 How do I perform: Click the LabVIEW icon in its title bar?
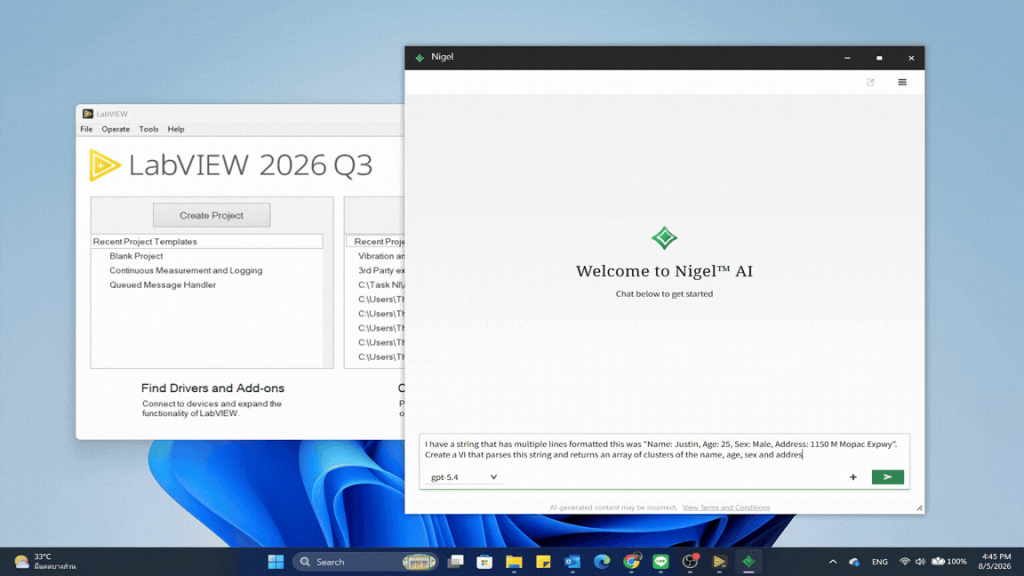click(88, 114)
